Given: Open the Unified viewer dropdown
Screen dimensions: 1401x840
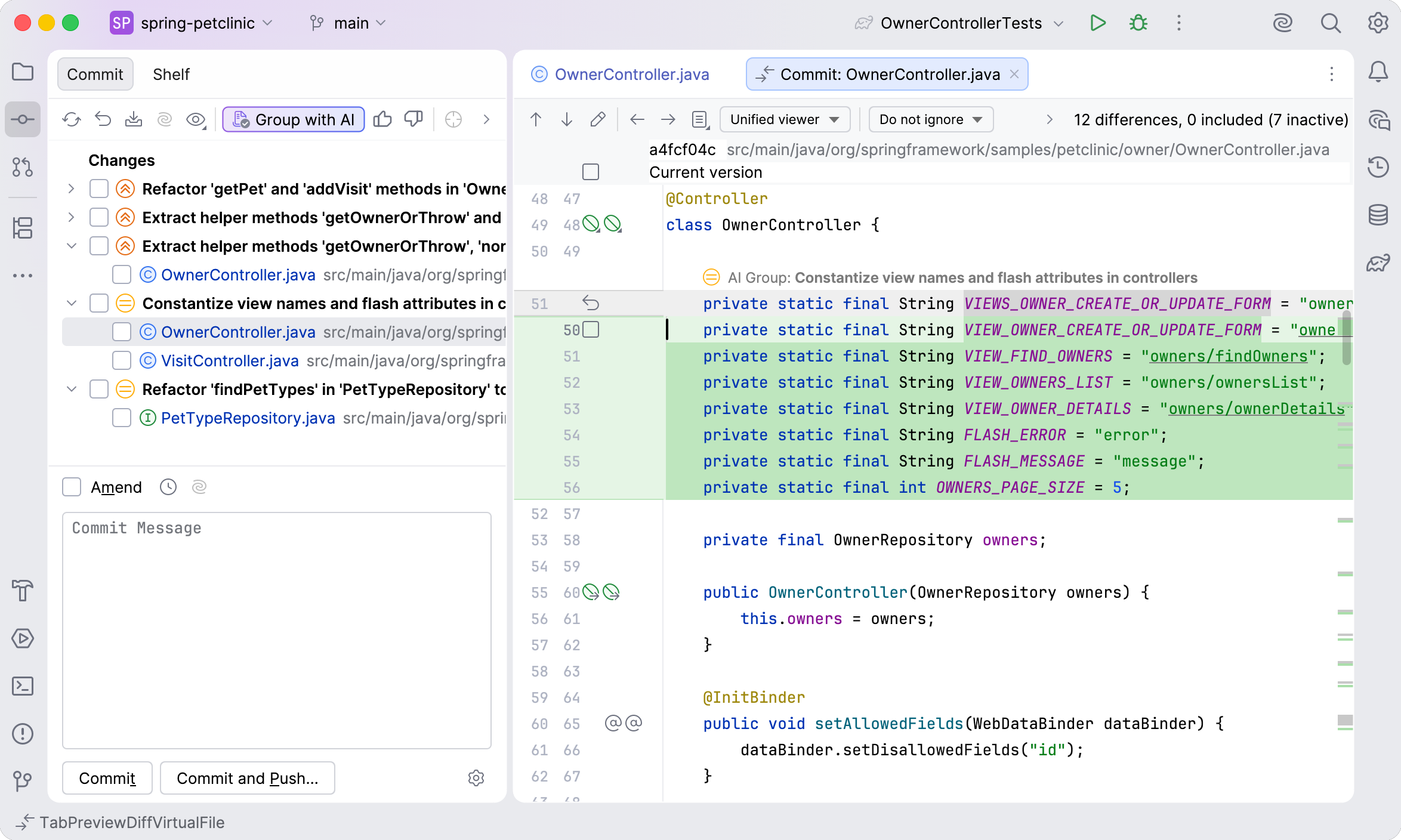Looking at the screenshot, I should pyautogui.click(x=785, y=119).
